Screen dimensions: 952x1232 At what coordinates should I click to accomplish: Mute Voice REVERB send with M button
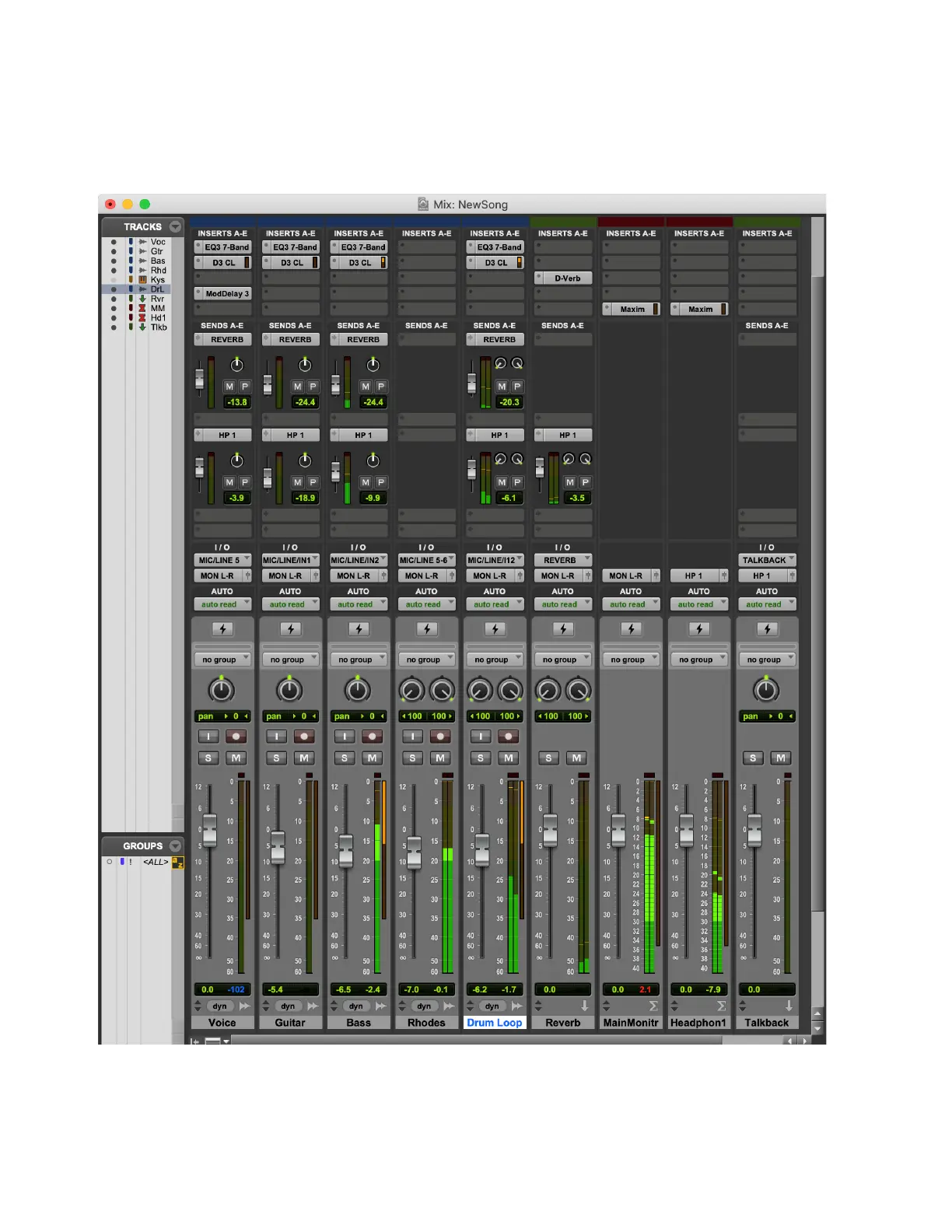coord(229,387)
